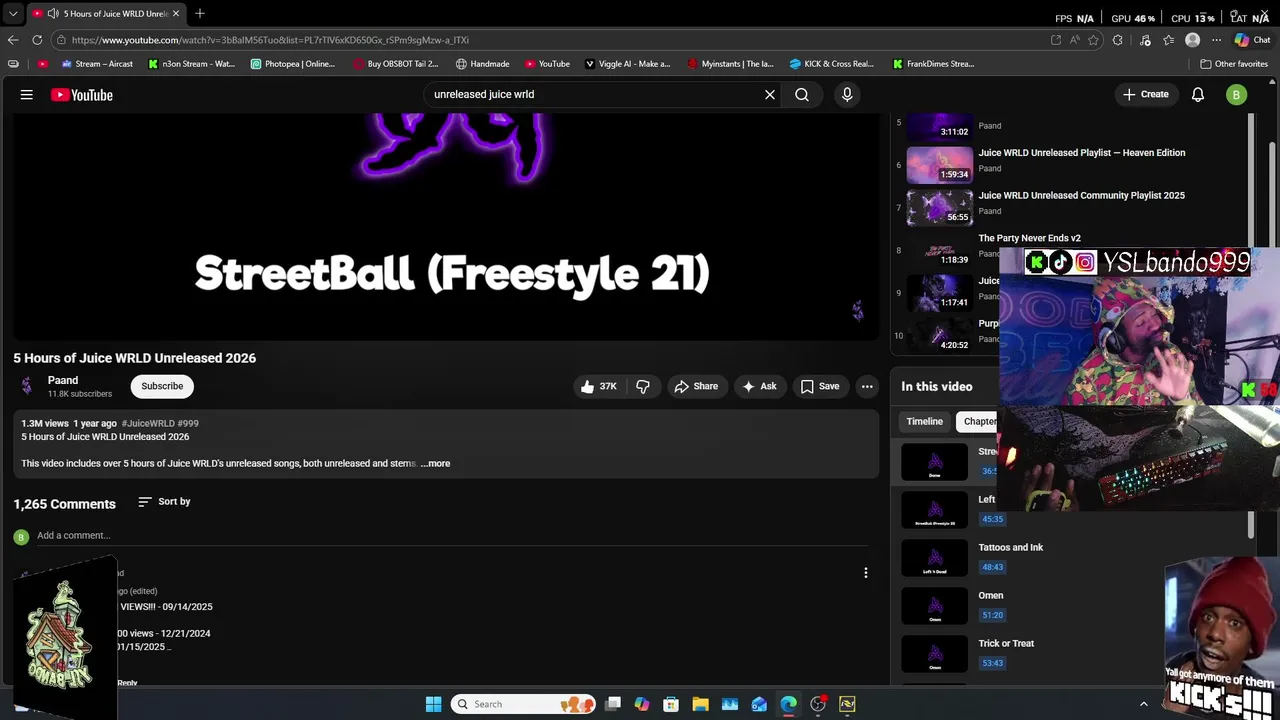Open Windows Start menu
The width and height of the screenshot is (1280, 720).
pos(433,704)
